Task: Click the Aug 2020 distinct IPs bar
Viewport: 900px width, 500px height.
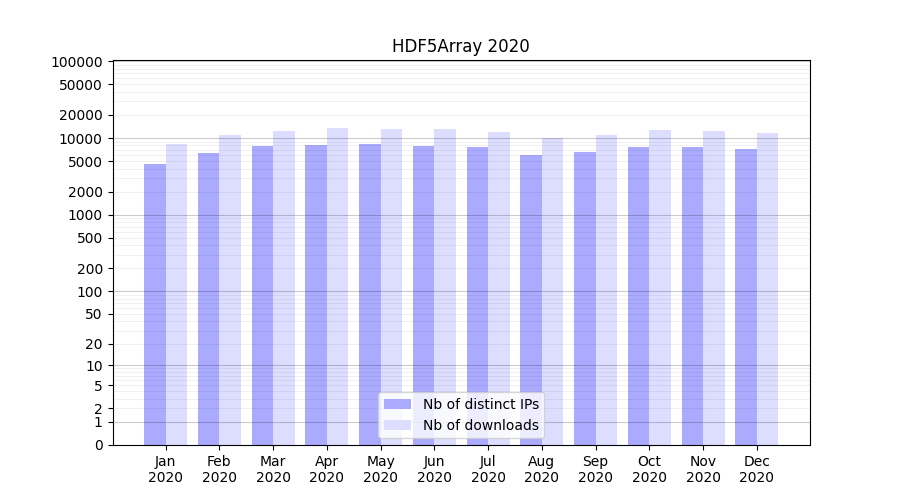Action: click(531, 300)
